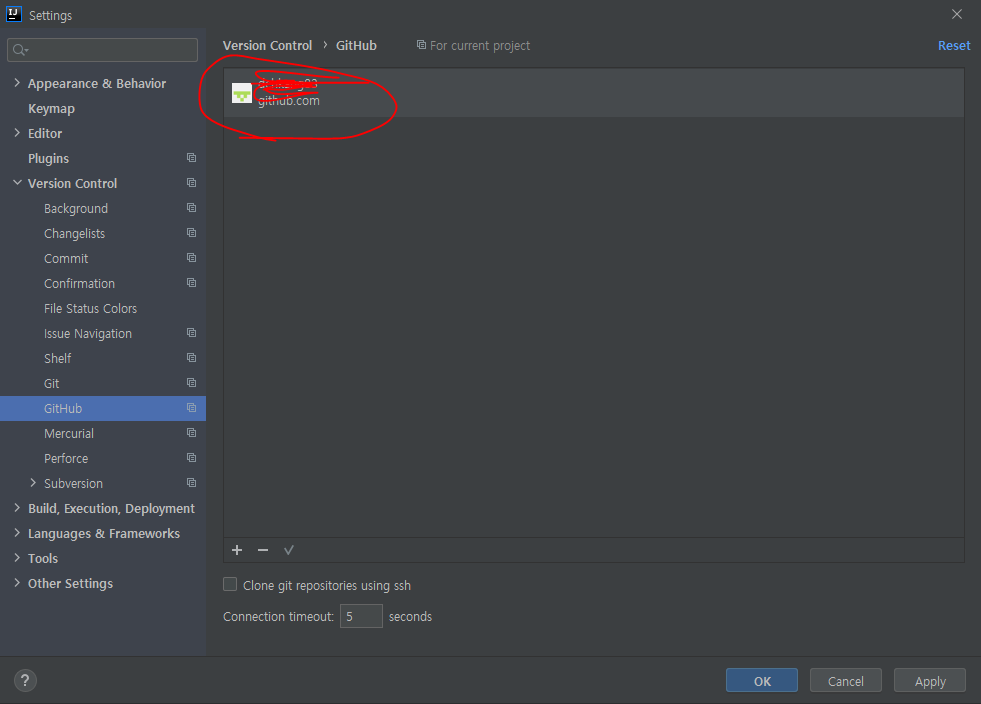Select Issue Navigation settings
The image size is (981, 704).
(x=88, y=334)
